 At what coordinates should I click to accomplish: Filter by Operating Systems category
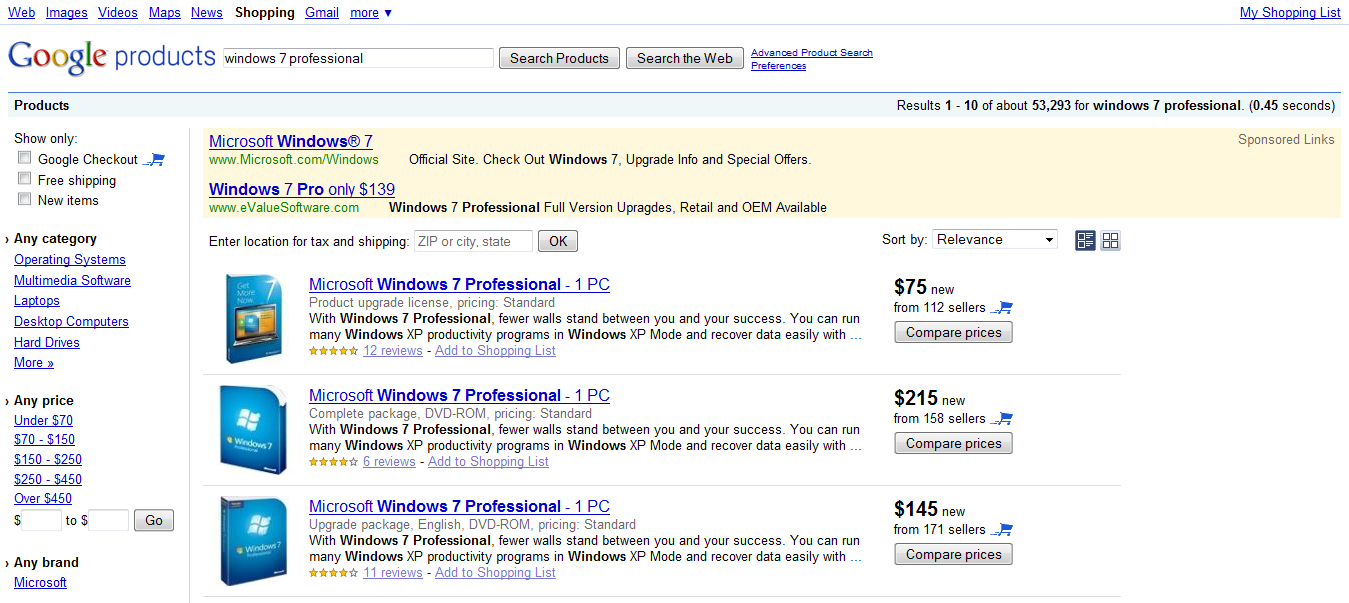70,260
